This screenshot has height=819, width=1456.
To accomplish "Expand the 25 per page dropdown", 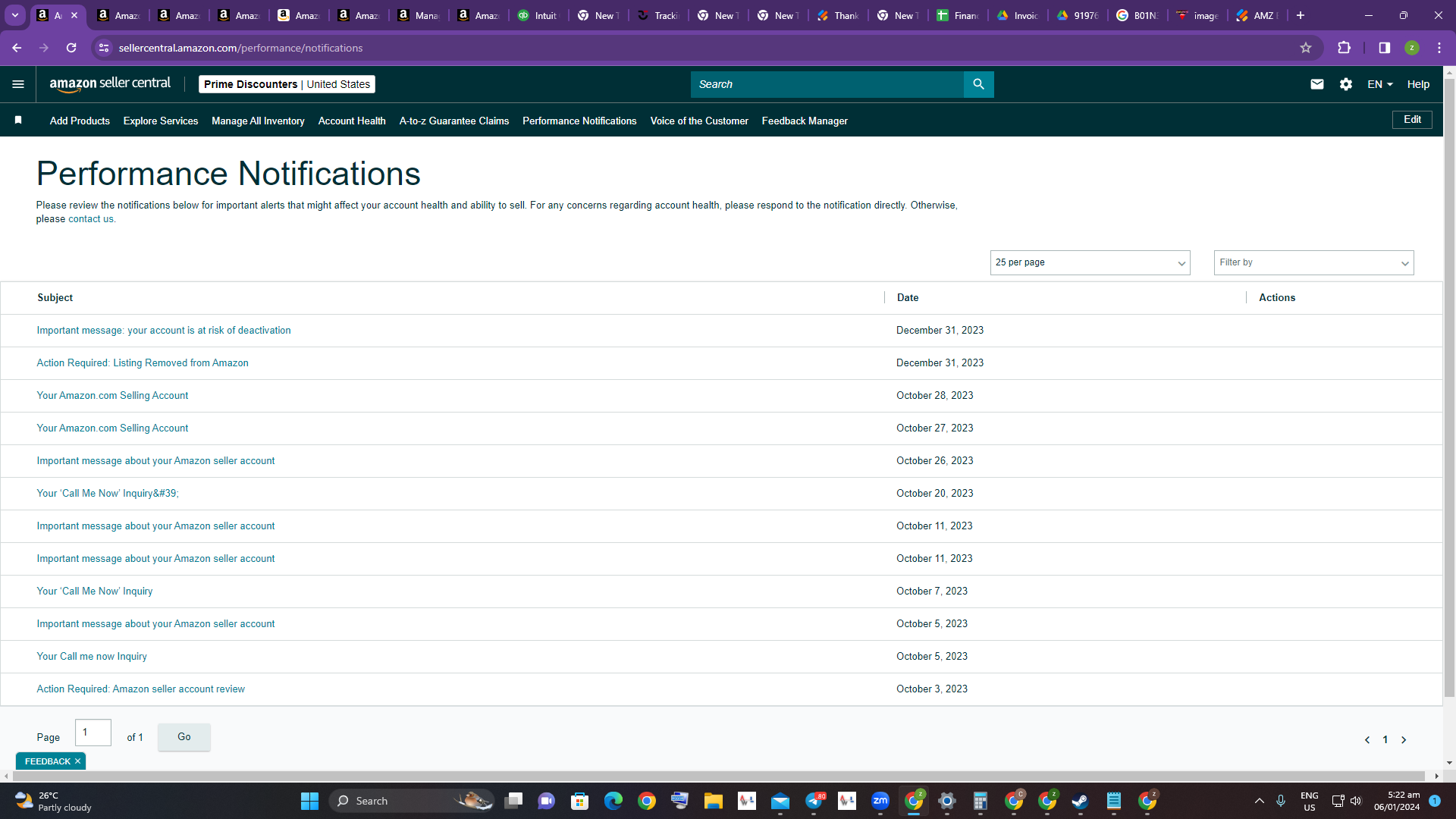I will tap(1090, 262).
